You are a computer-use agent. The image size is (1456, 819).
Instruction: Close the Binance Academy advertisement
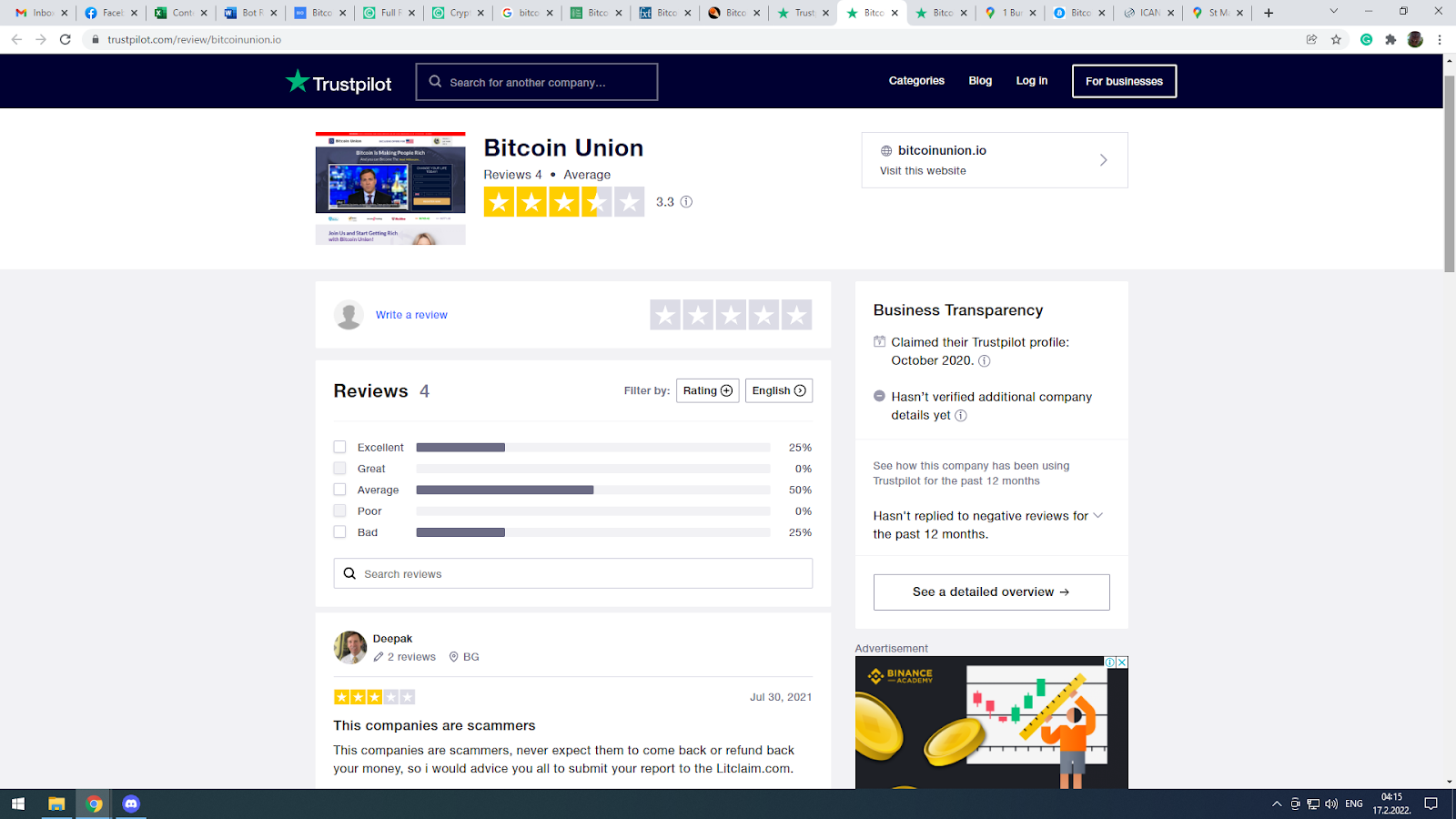click(x=1122, y=662)
